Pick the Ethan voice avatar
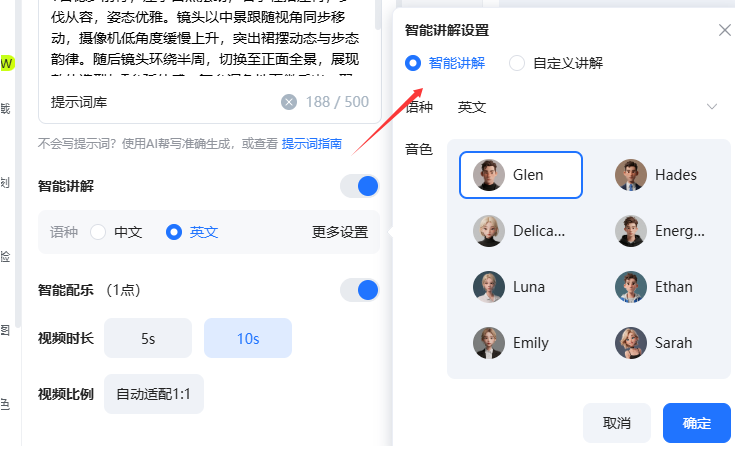 coord(630,287)
